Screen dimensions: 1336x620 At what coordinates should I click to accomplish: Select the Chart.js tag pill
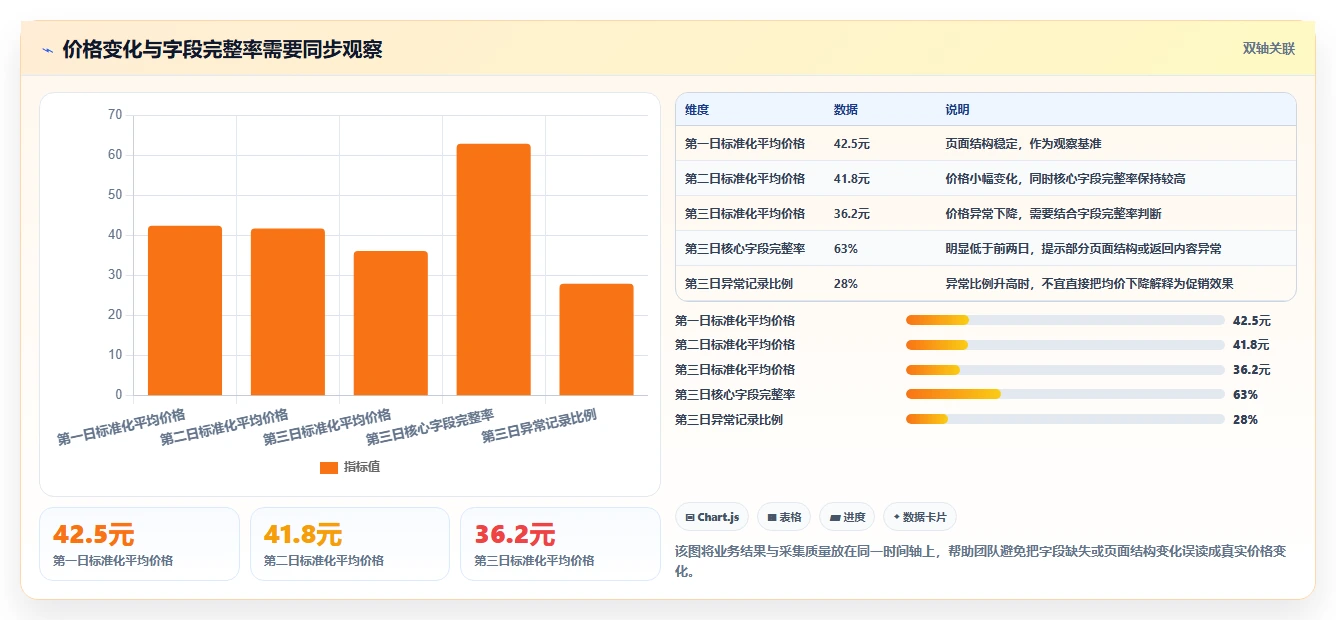coord(712,517)
